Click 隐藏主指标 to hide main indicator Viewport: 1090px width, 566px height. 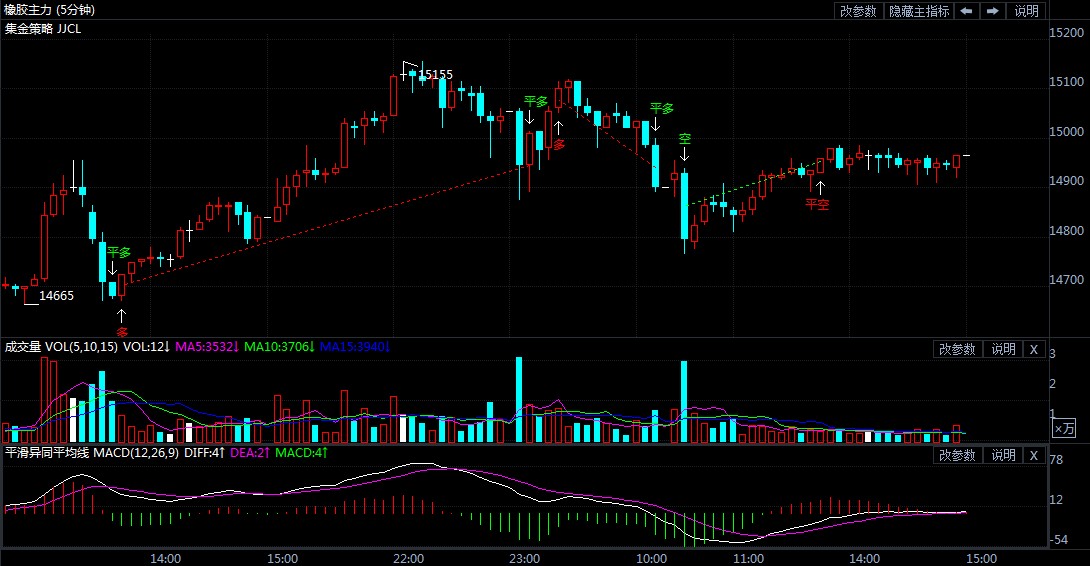pyautogui.click(x=919, y=11)
